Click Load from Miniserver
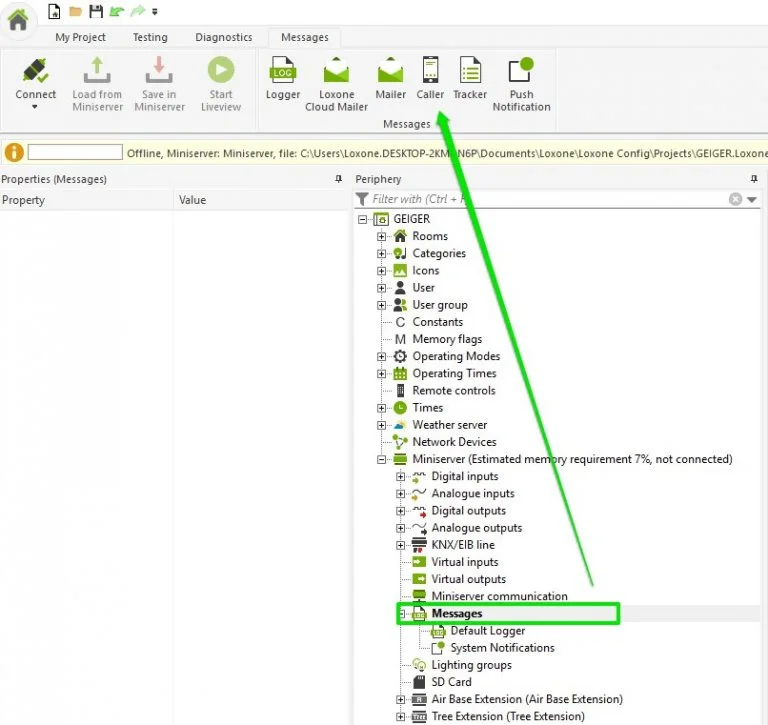 (97, 84)
